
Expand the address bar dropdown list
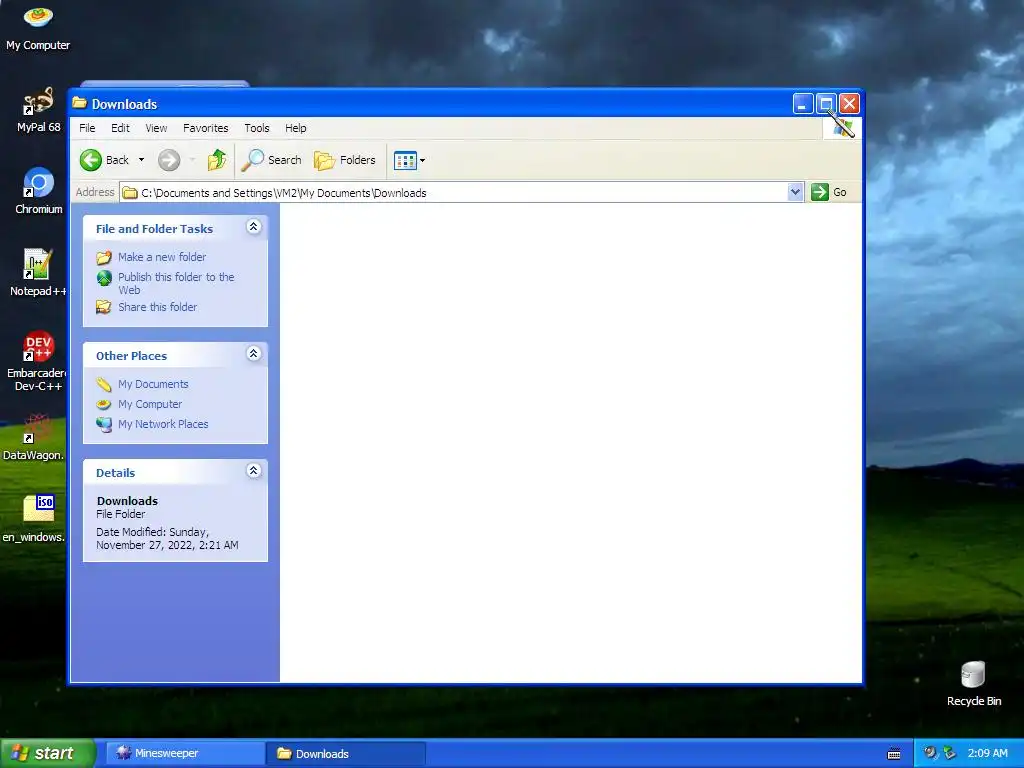point(795,192)
